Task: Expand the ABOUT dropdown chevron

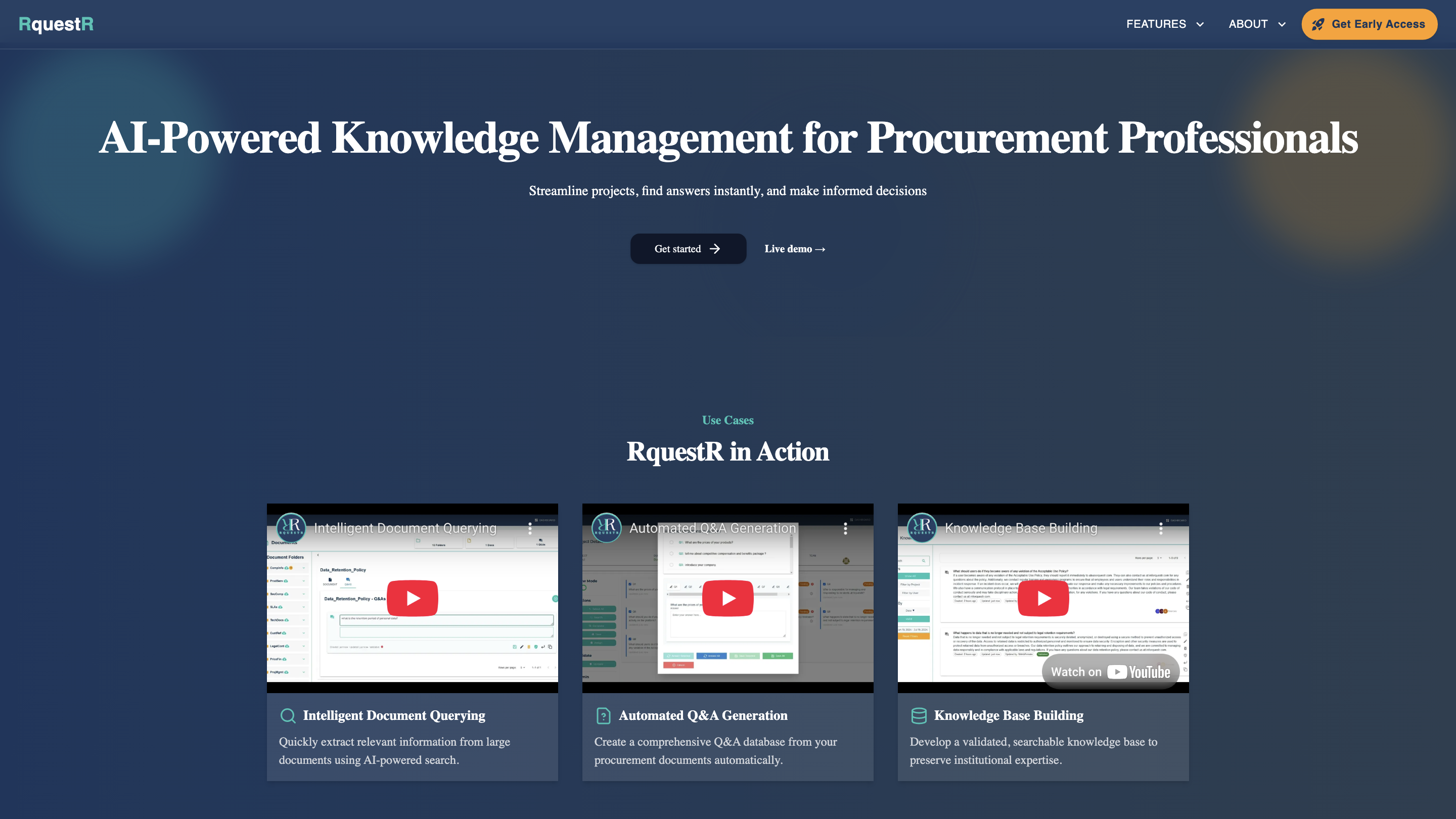Action: 1282,24
